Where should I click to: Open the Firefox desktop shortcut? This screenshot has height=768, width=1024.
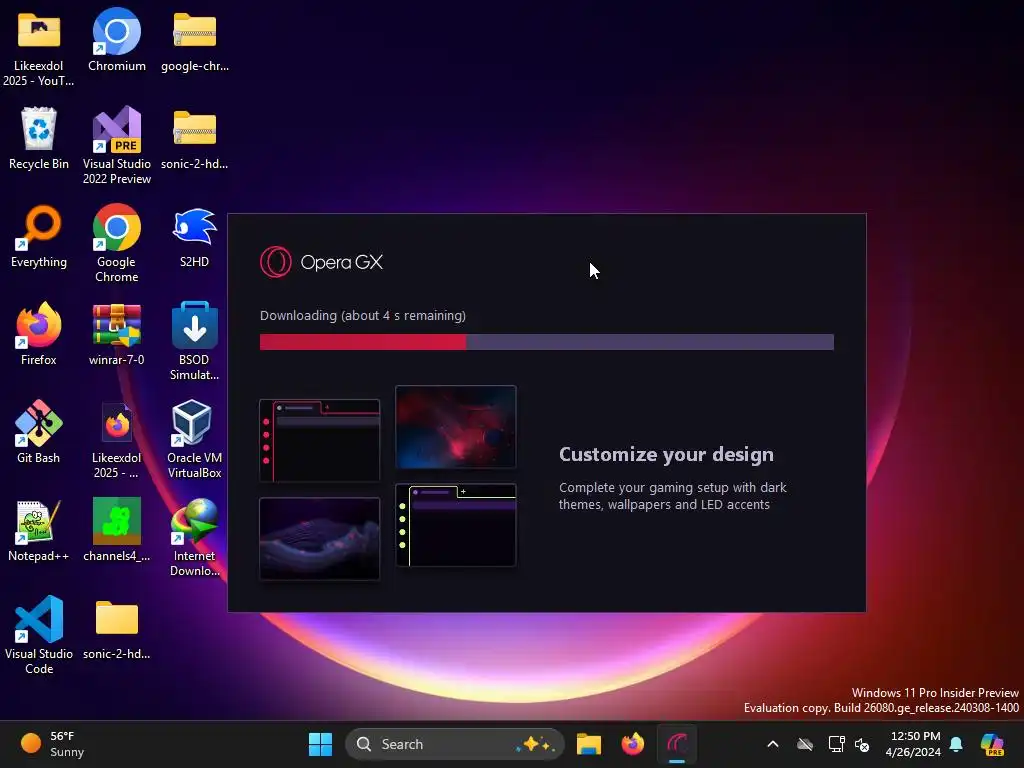click(39, 334)
